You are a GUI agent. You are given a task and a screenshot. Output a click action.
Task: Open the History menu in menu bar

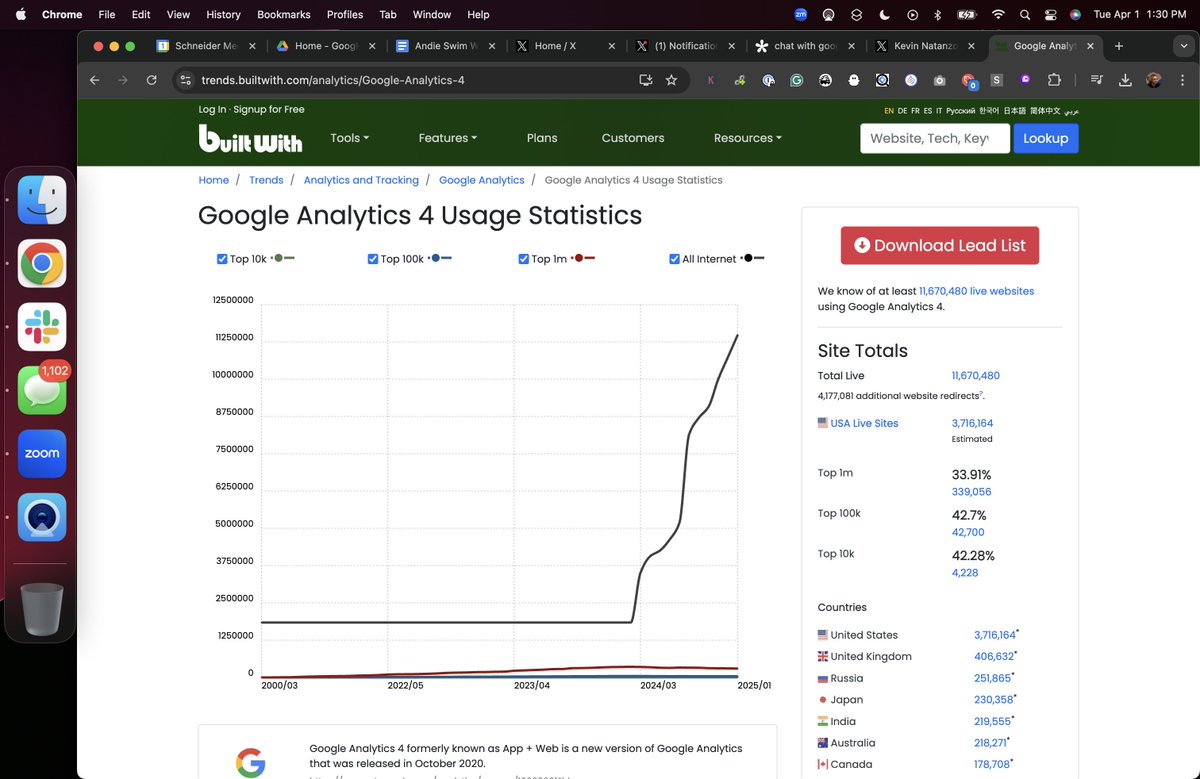223,15
